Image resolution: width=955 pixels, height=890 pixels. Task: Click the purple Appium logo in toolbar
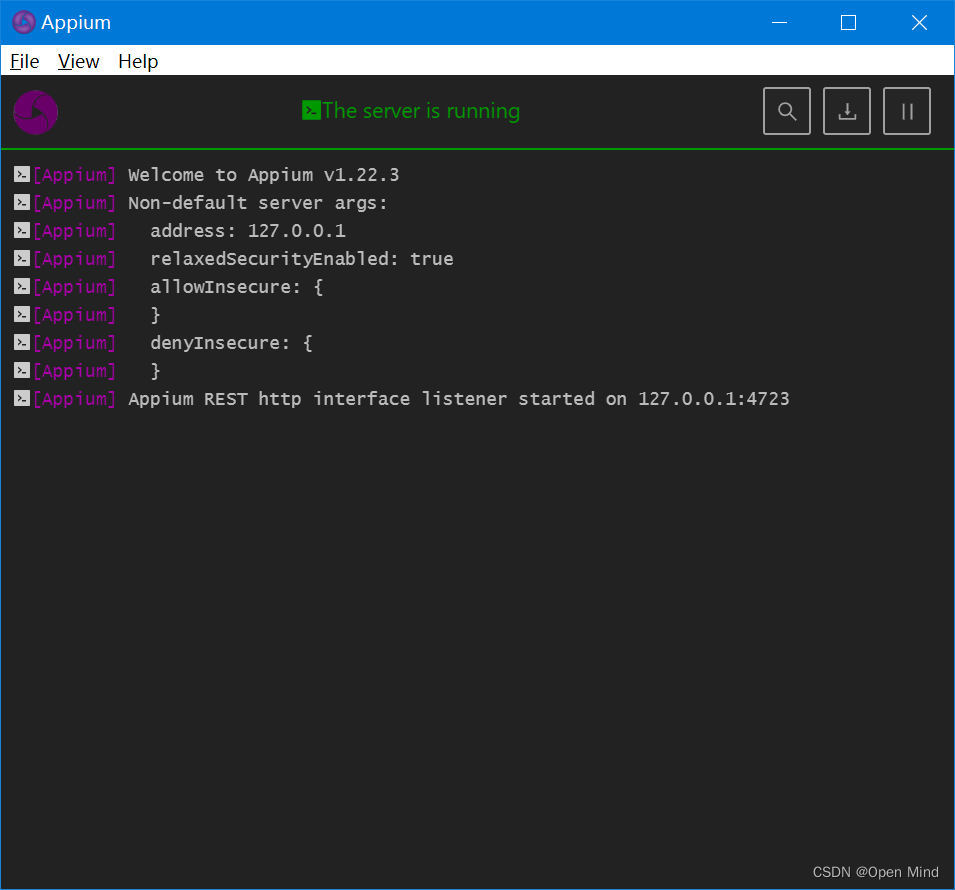click(36, 112)
